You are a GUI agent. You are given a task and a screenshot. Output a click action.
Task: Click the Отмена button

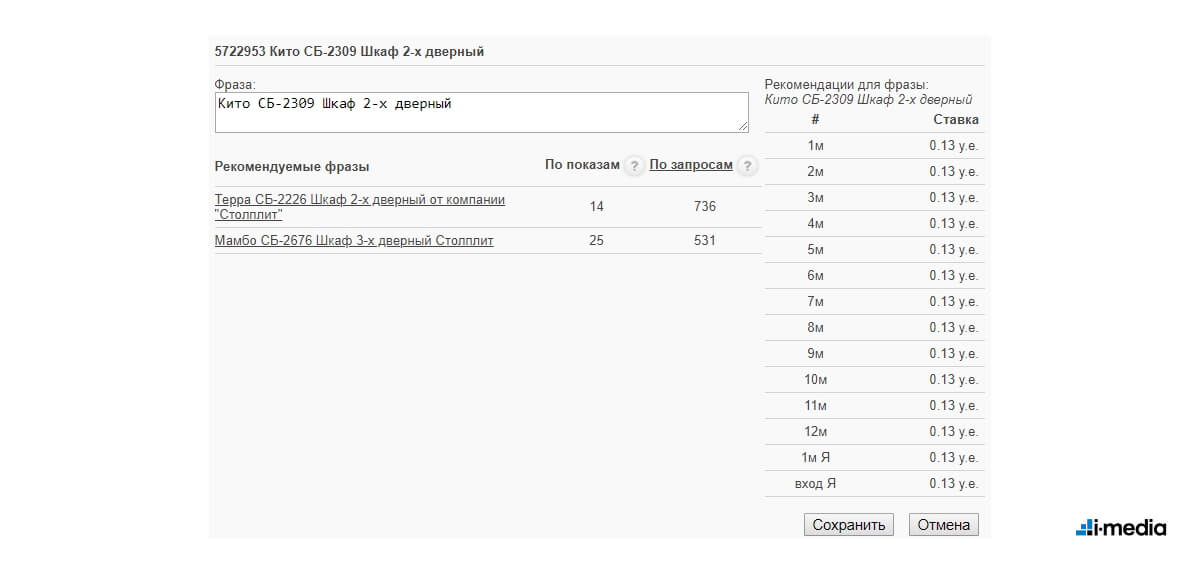click(944, 525)
